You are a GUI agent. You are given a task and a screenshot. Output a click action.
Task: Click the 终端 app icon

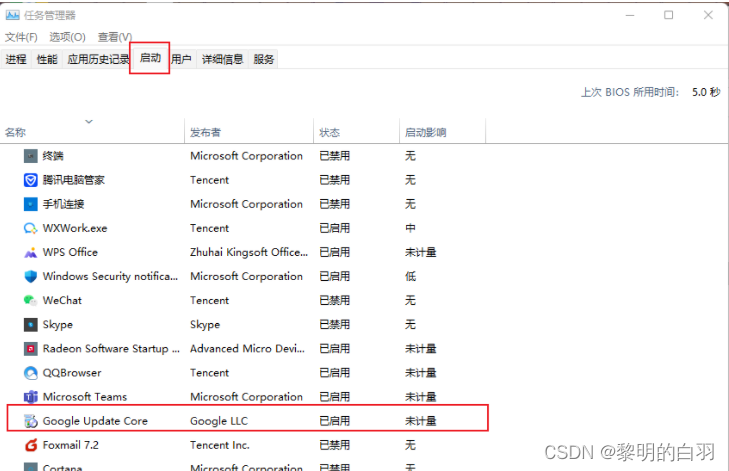30,156
